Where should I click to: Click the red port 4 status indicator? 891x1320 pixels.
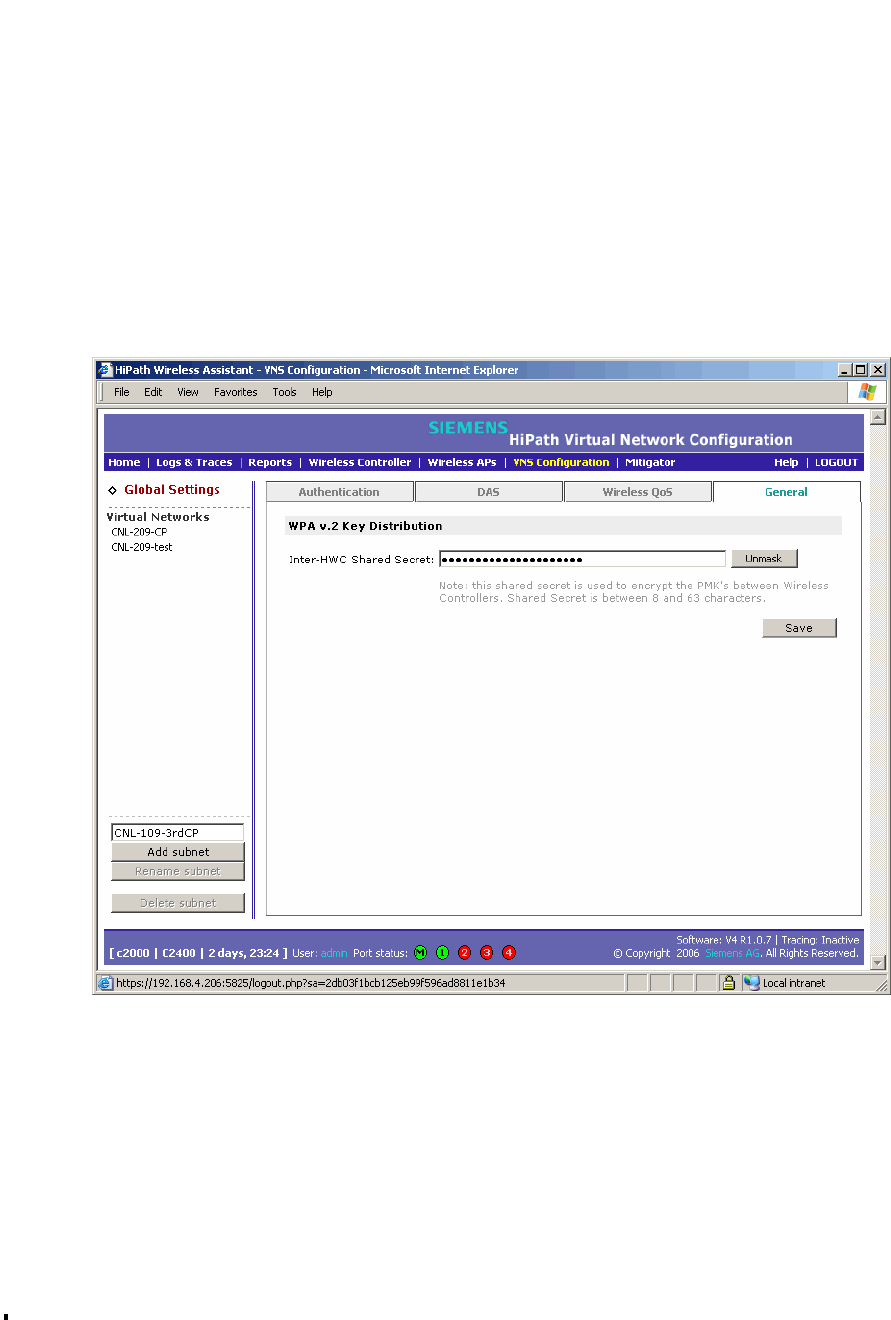[508, 952]
